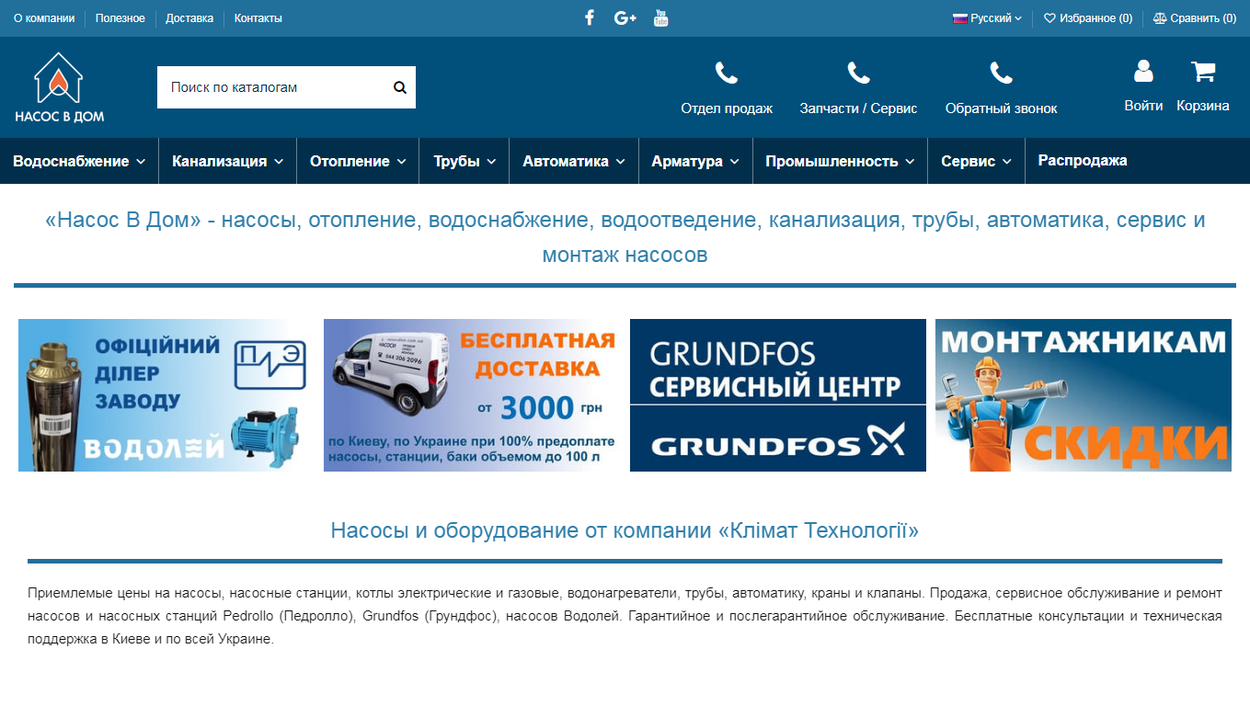Click the Насос в Дом logo
This screenshot has width=1250, height=712.
(x=59, y=87)
